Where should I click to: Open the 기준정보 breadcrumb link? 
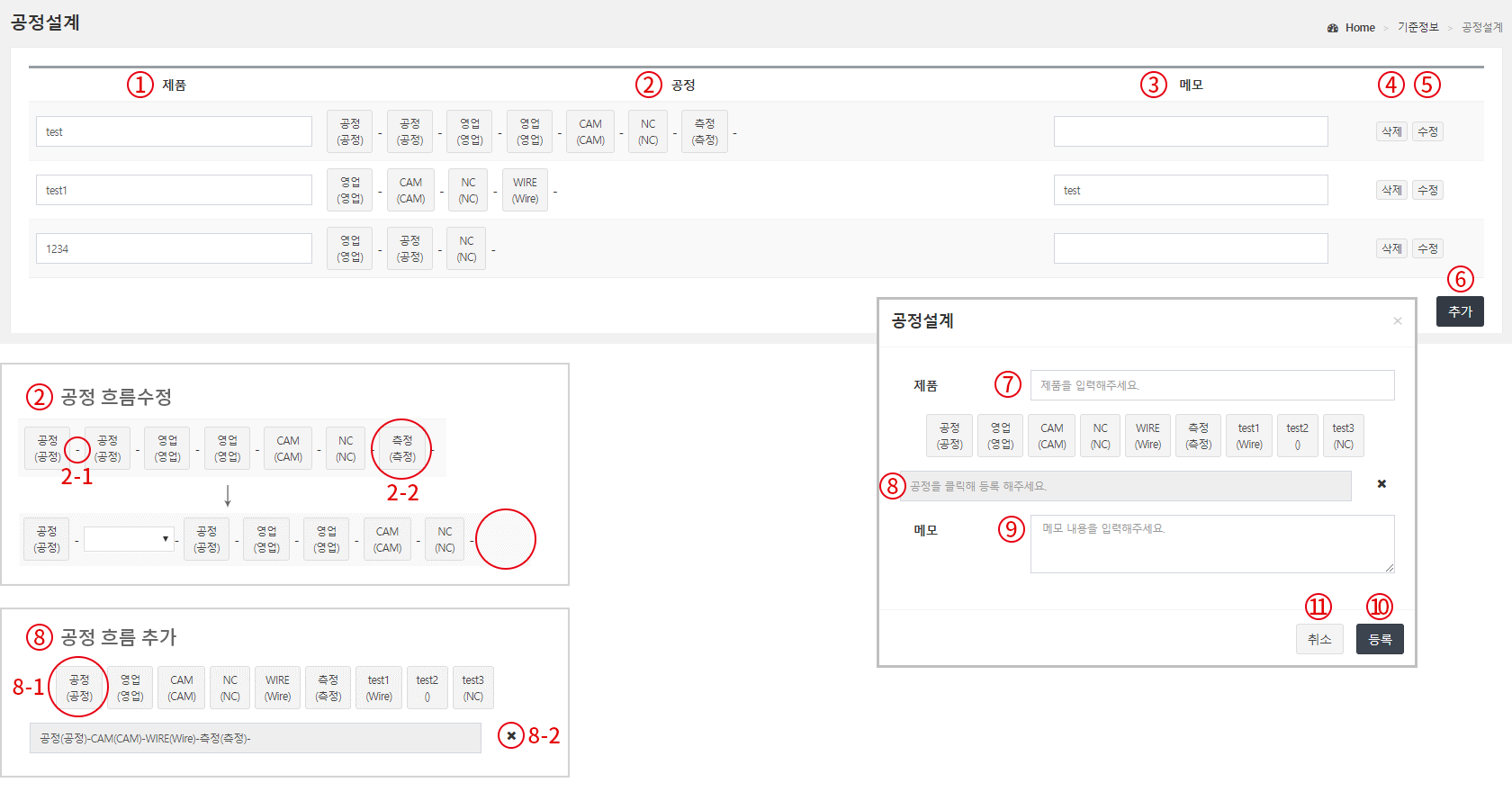pyautogui.click(x=1417, y=28)
